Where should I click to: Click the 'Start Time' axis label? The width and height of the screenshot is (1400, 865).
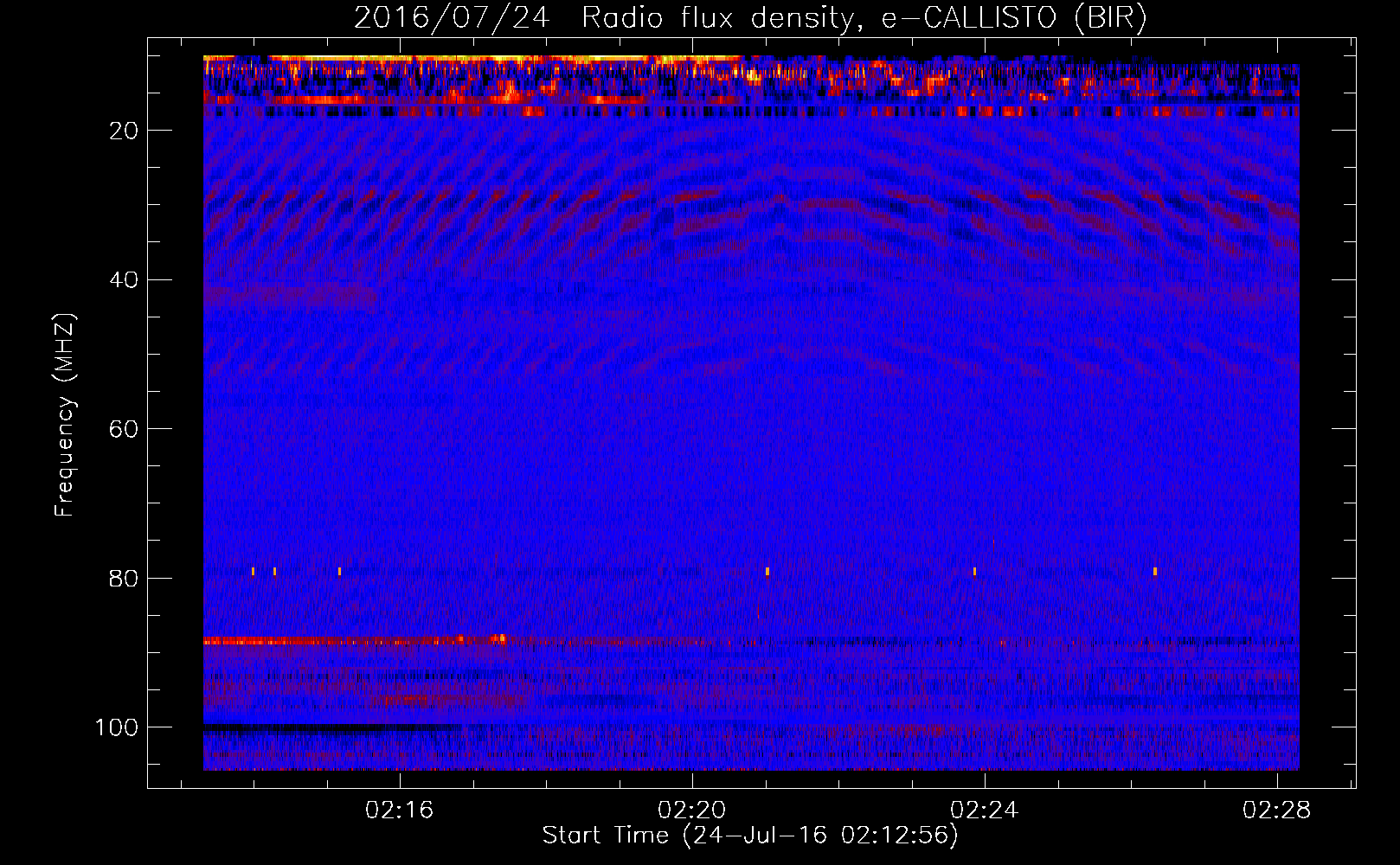click(750, 836)
